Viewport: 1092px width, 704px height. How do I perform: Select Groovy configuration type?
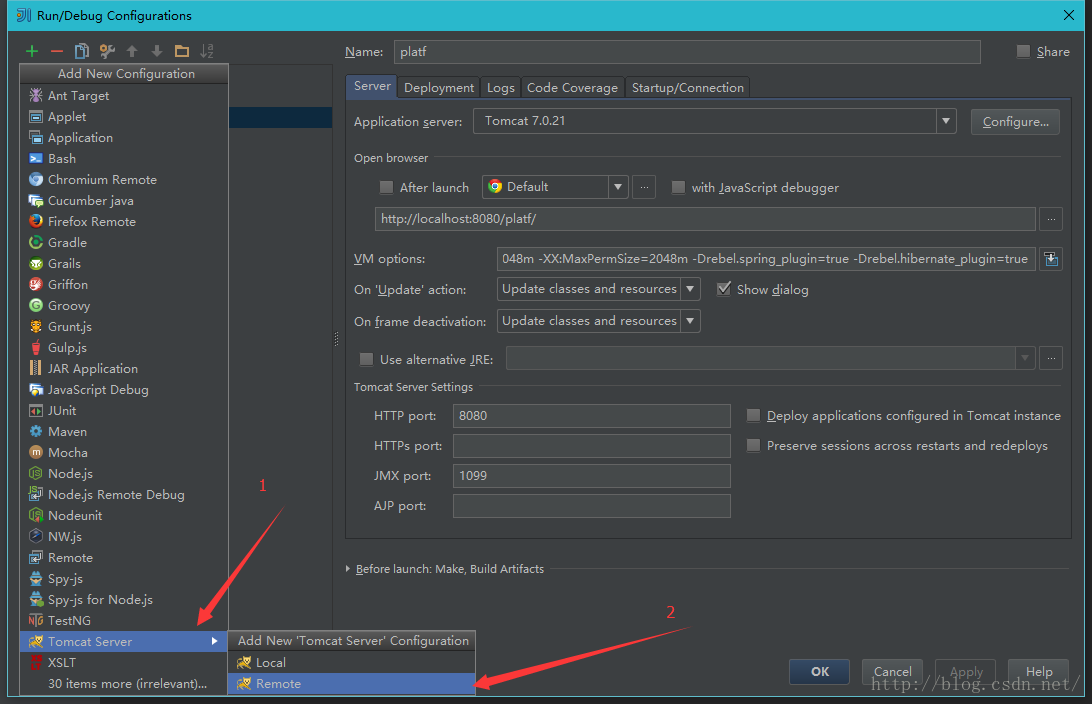pos(124,305)
